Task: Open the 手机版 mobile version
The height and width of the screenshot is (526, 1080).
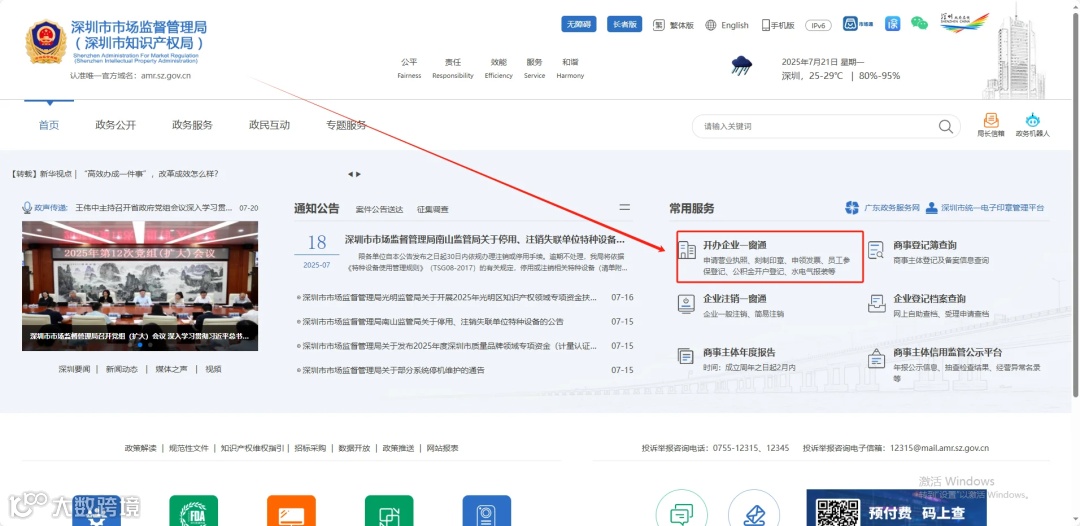Action: click(778, 25)
